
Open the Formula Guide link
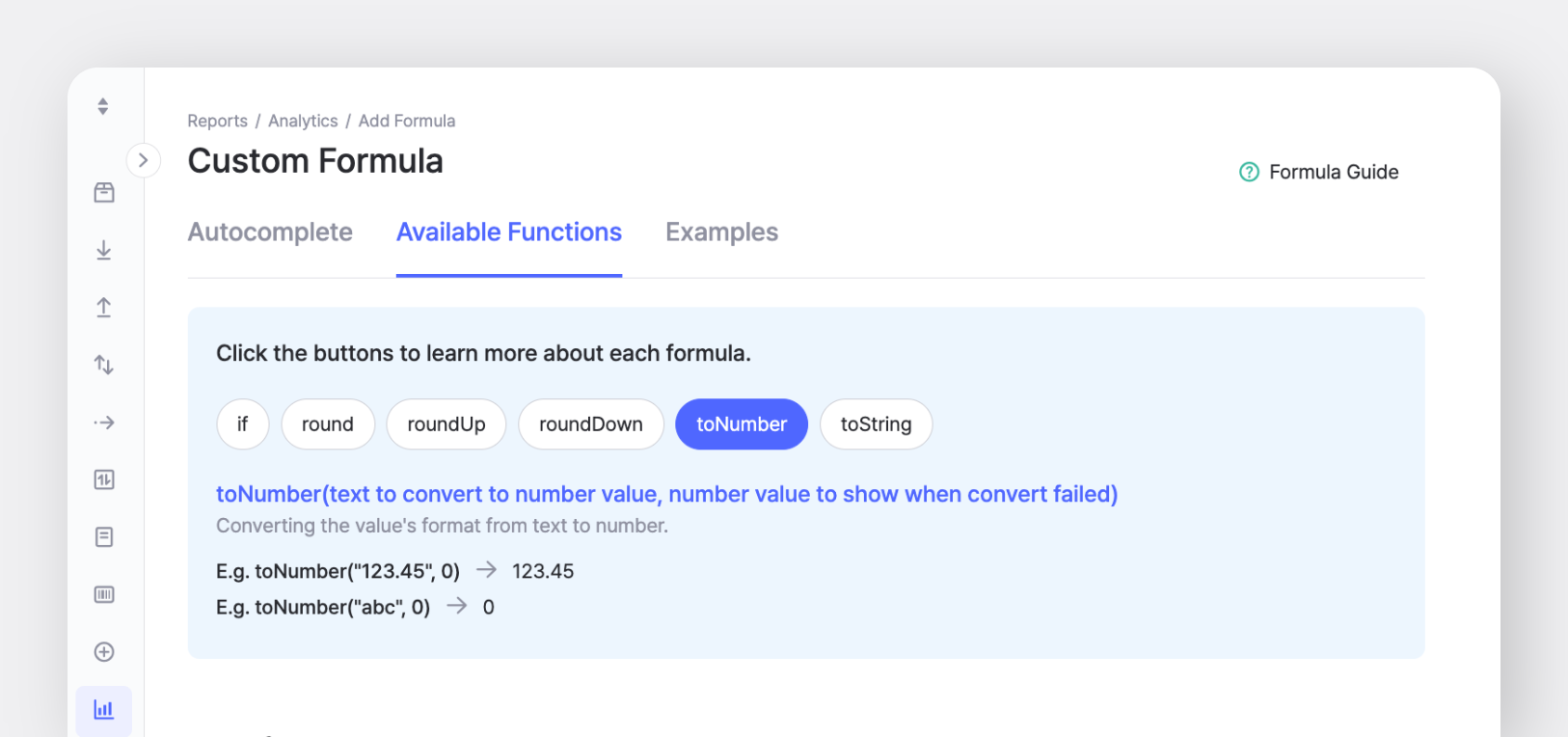coord(1319,172)
